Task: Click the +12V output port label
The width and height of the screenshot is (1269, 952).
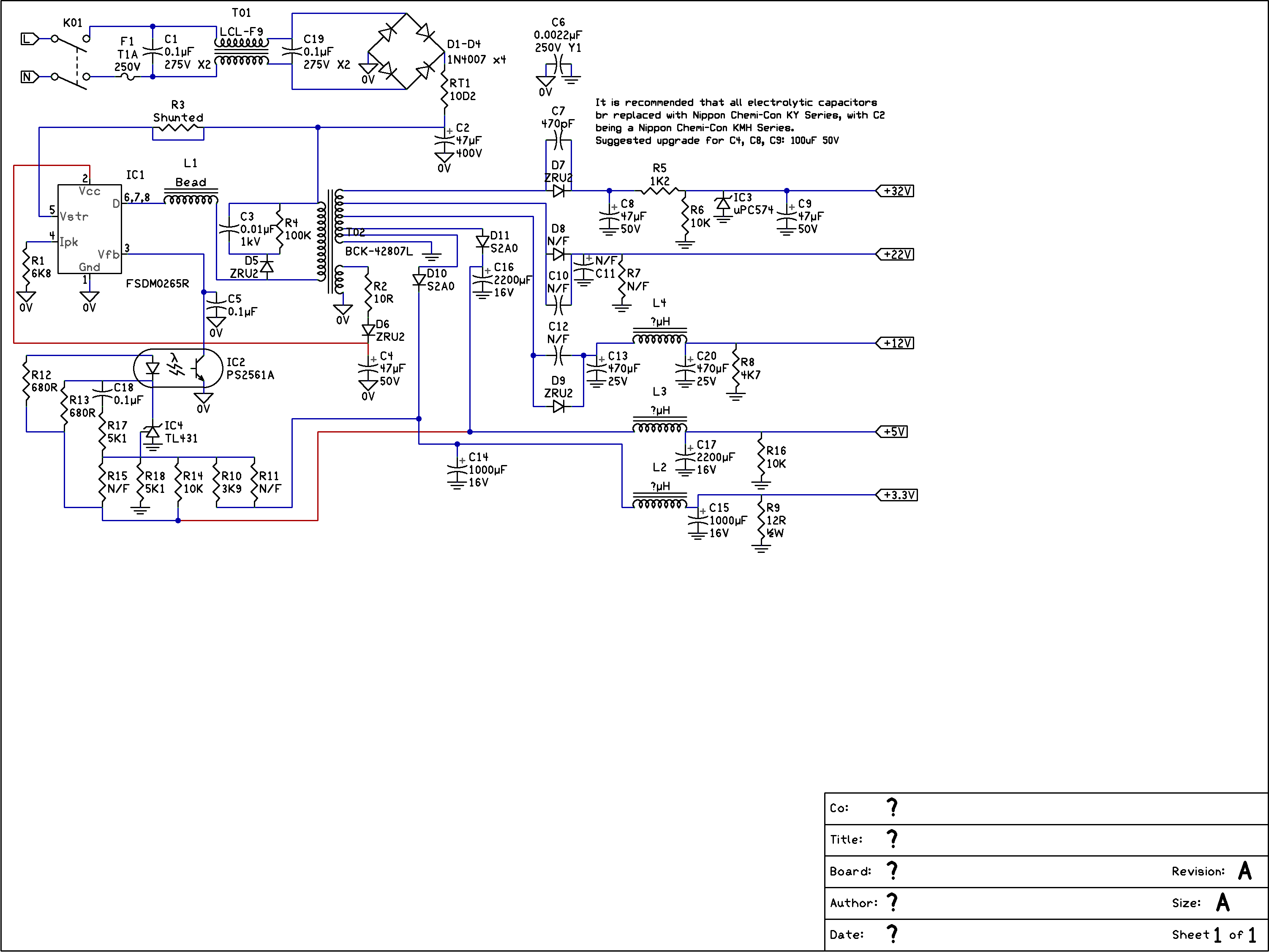Action: coord(895,343)
